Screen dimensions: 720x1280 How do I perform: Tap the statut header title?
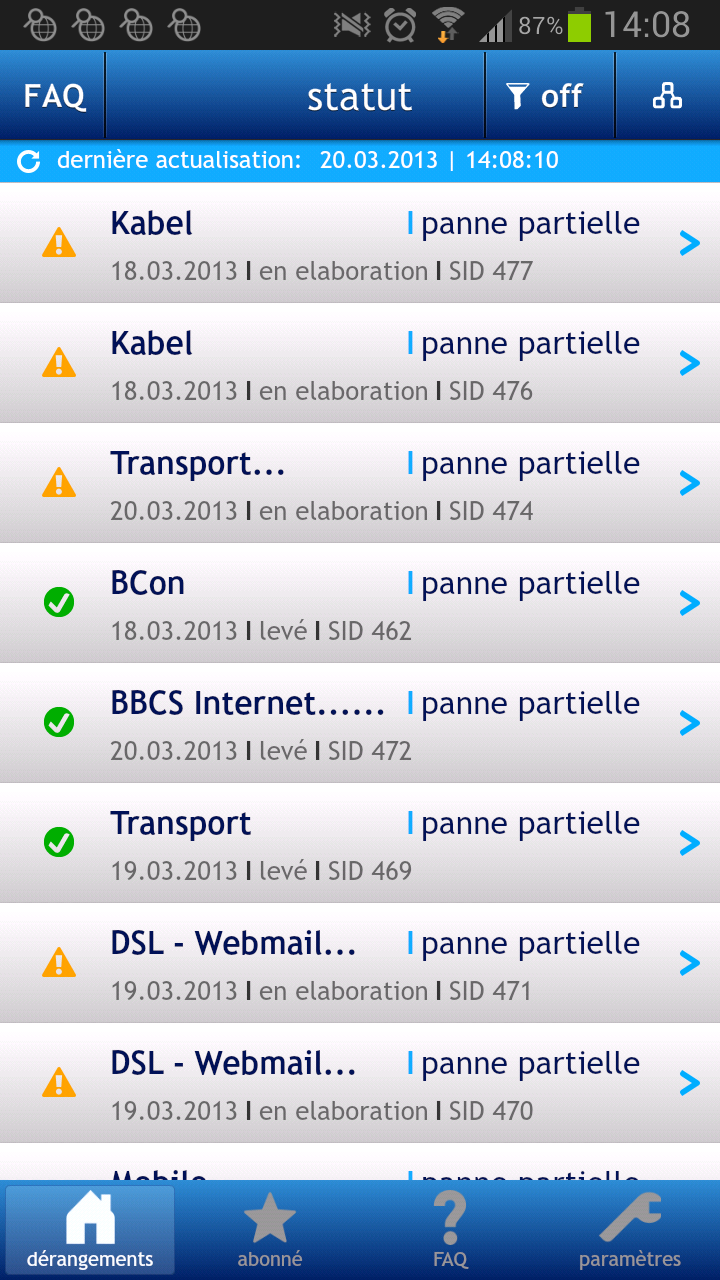[x=359, y=97]
